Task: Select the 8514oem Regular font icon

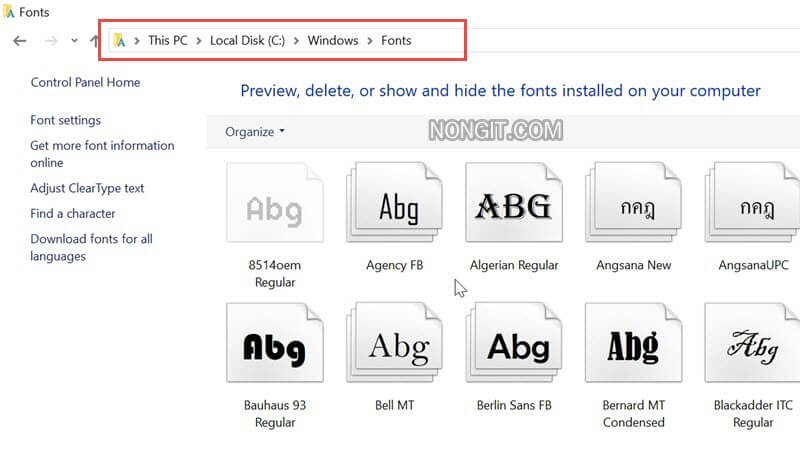Action: [x=275, y=203]
